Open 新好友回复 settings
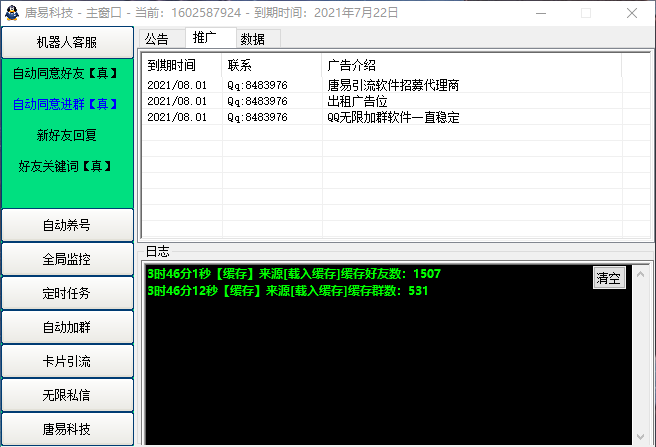 pos(67,135)
